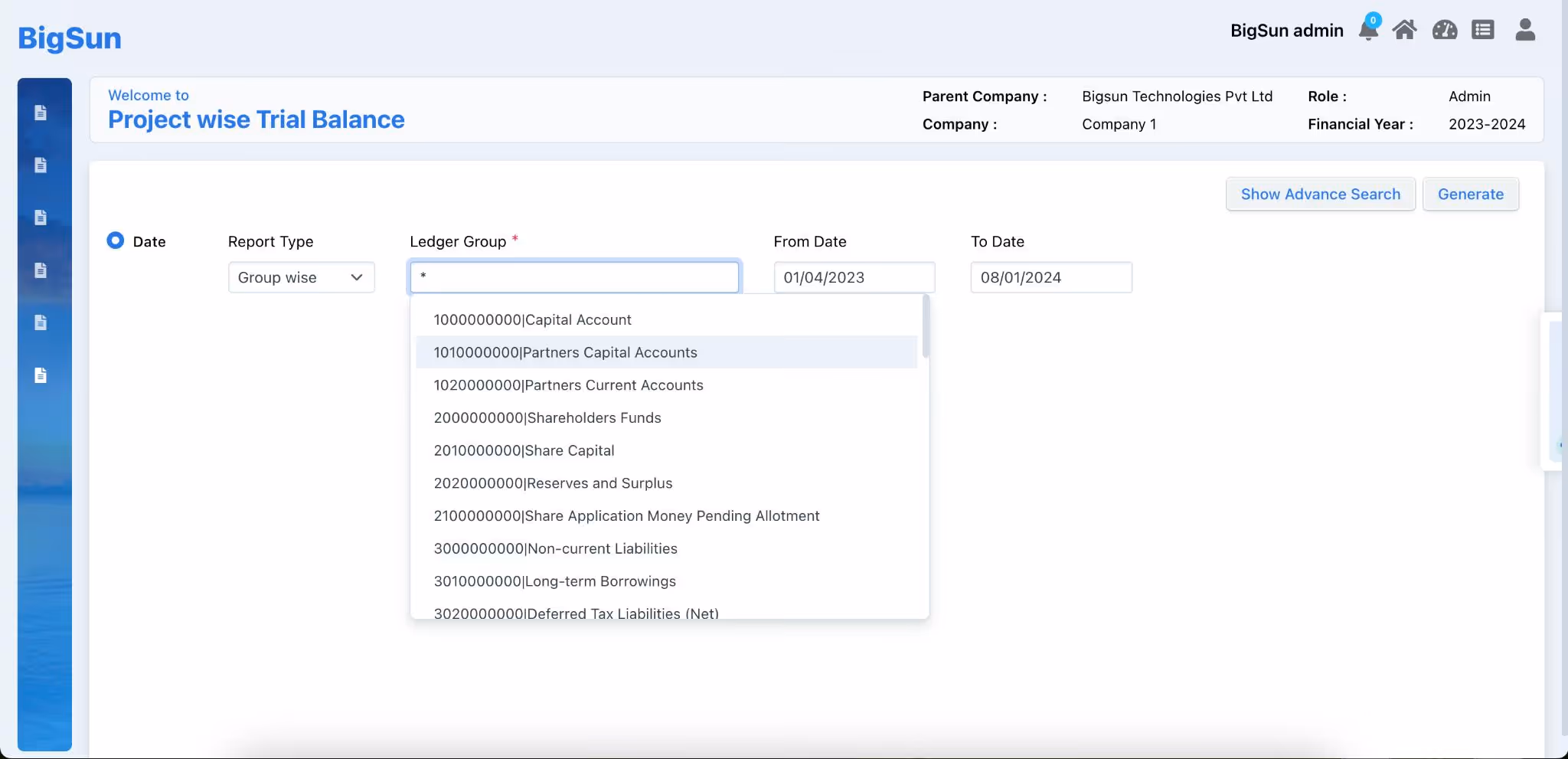Click the ledger dropdown list scrollbar
This screenshot has height=759, width=1568.
tap(926, 327)
